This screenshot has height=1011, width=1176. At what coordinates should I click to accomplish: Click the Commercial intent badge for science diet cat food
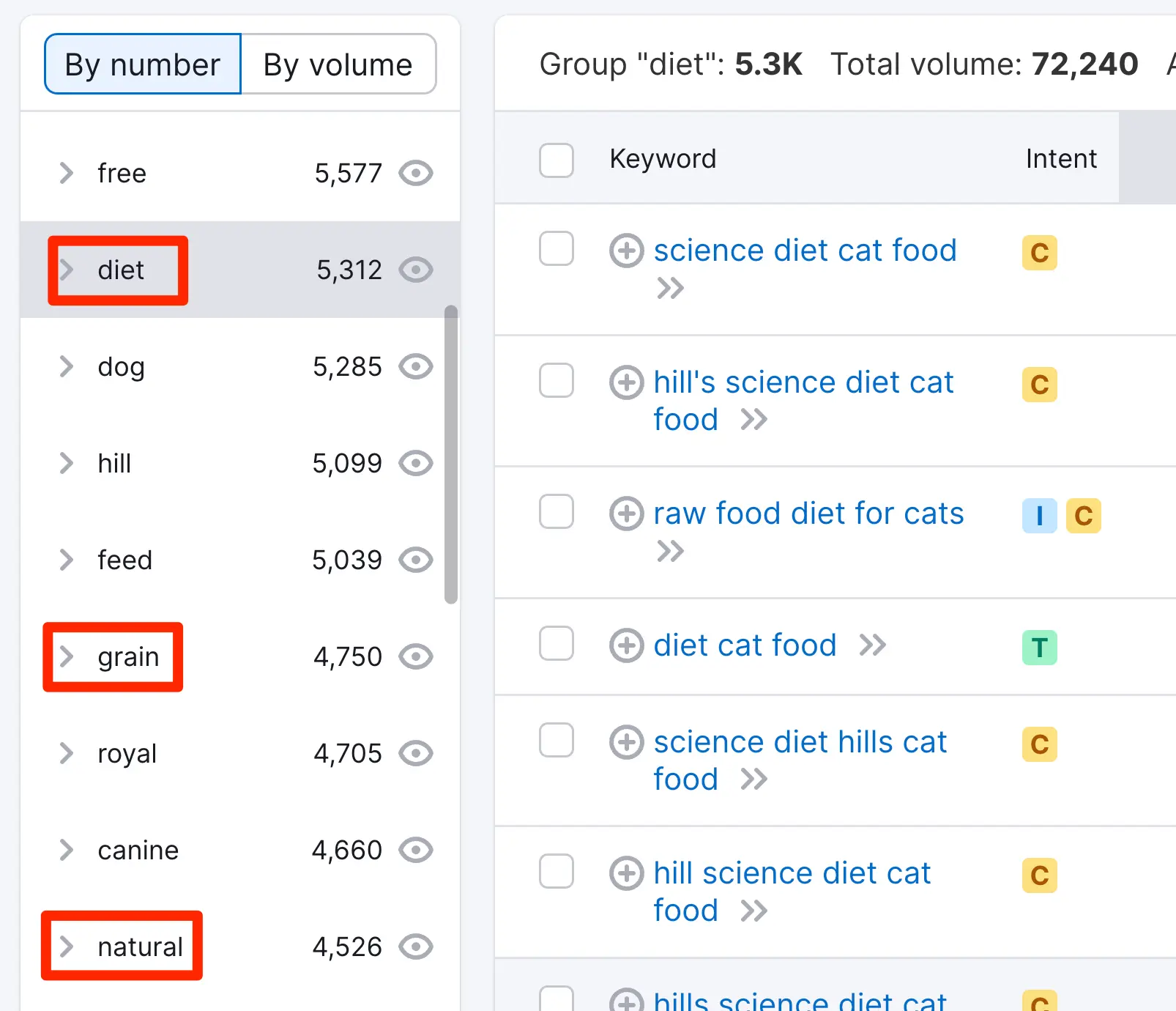point(1039,253)
